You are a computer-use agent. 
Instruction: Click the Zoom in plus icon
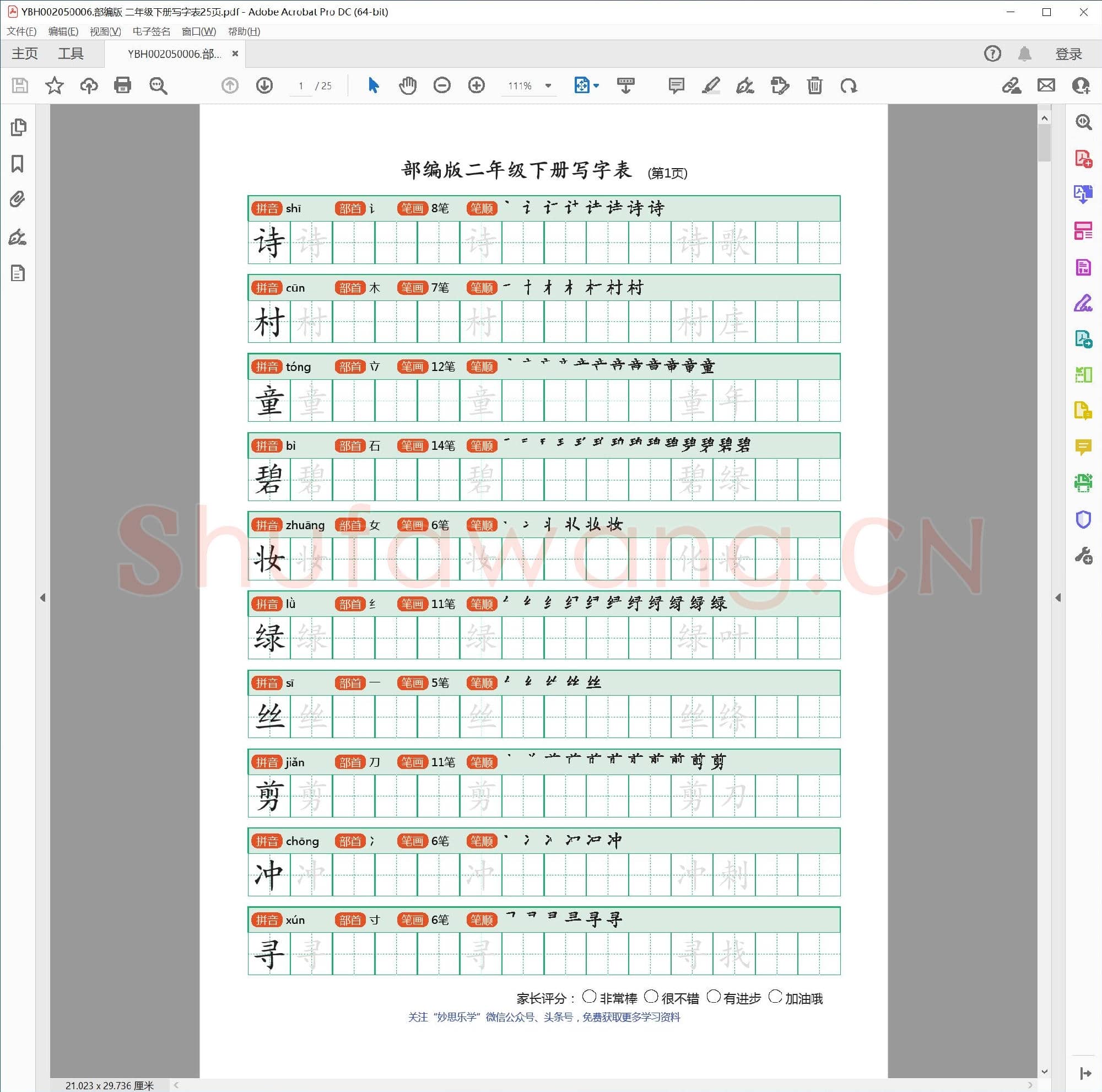coord(476,85)
